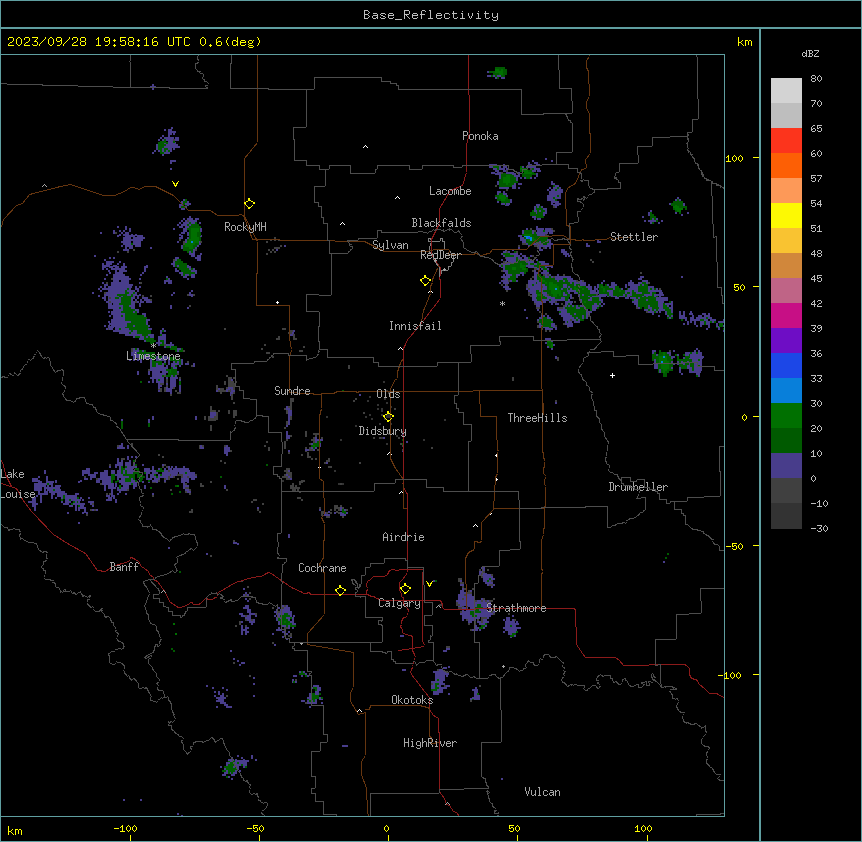Click the large radar echo northwest of Limestone

click(x=126, y=301)
